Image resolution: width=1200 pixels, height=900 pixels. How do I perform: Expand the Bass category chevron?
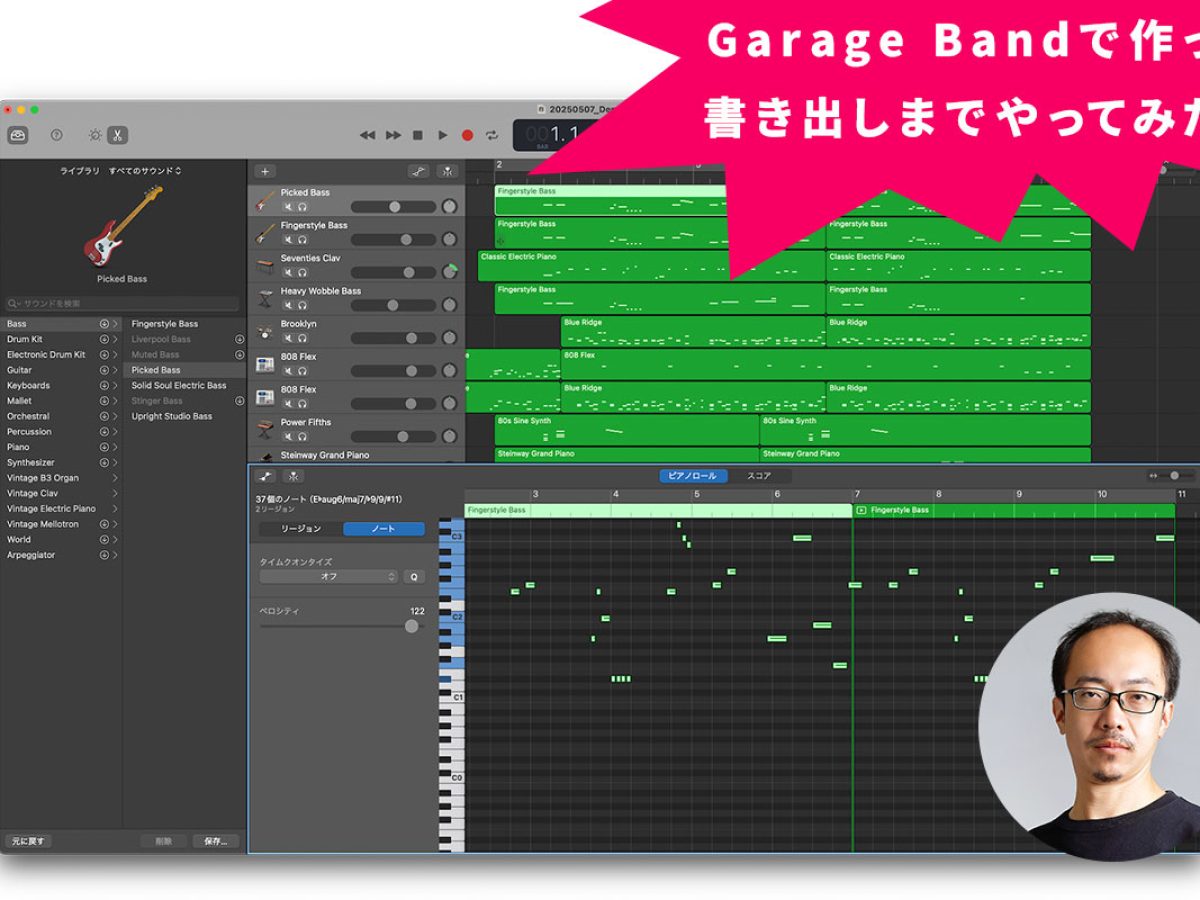pyautogui.click(x=115, y=324)
